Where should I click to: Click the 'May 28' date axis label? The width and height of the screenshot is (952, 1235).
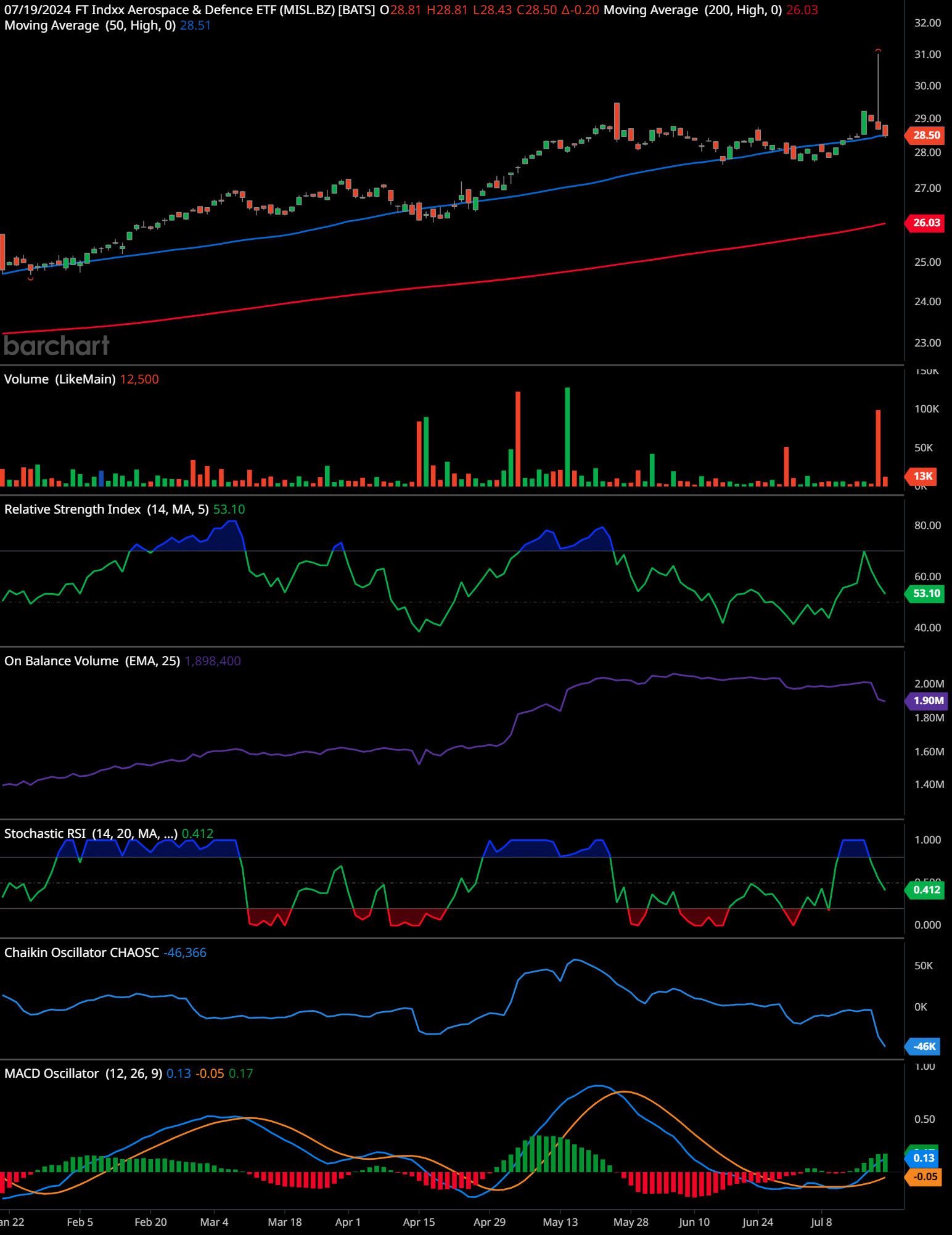click(631, 1222)
